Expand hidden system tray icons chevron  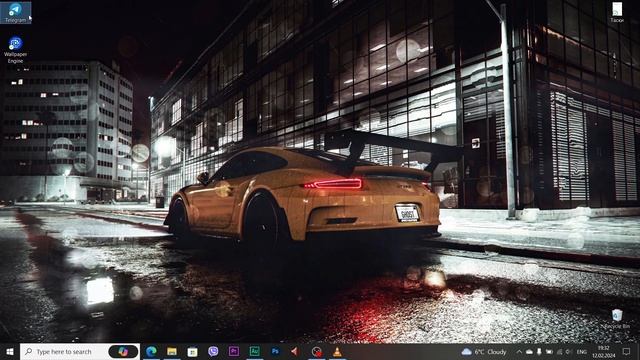pyautogui.click(x=519, y=351)
